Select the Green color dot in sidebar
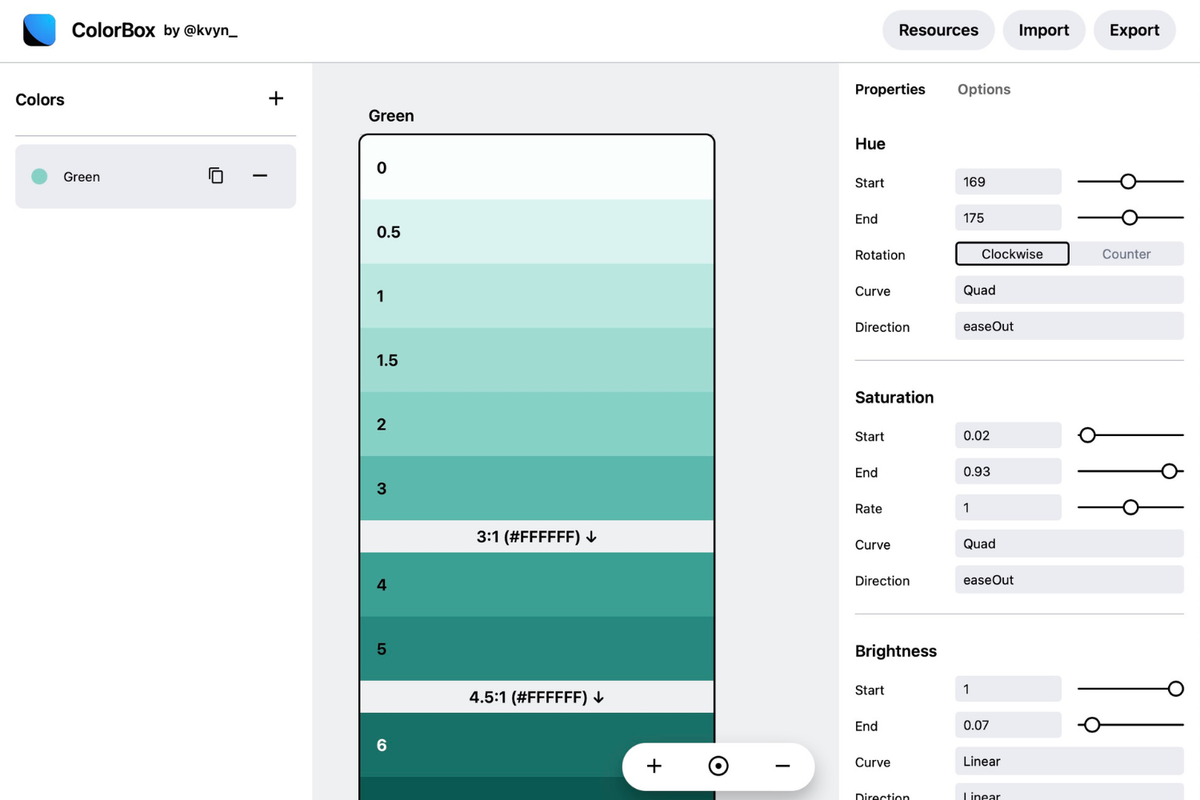 point(39,176)
